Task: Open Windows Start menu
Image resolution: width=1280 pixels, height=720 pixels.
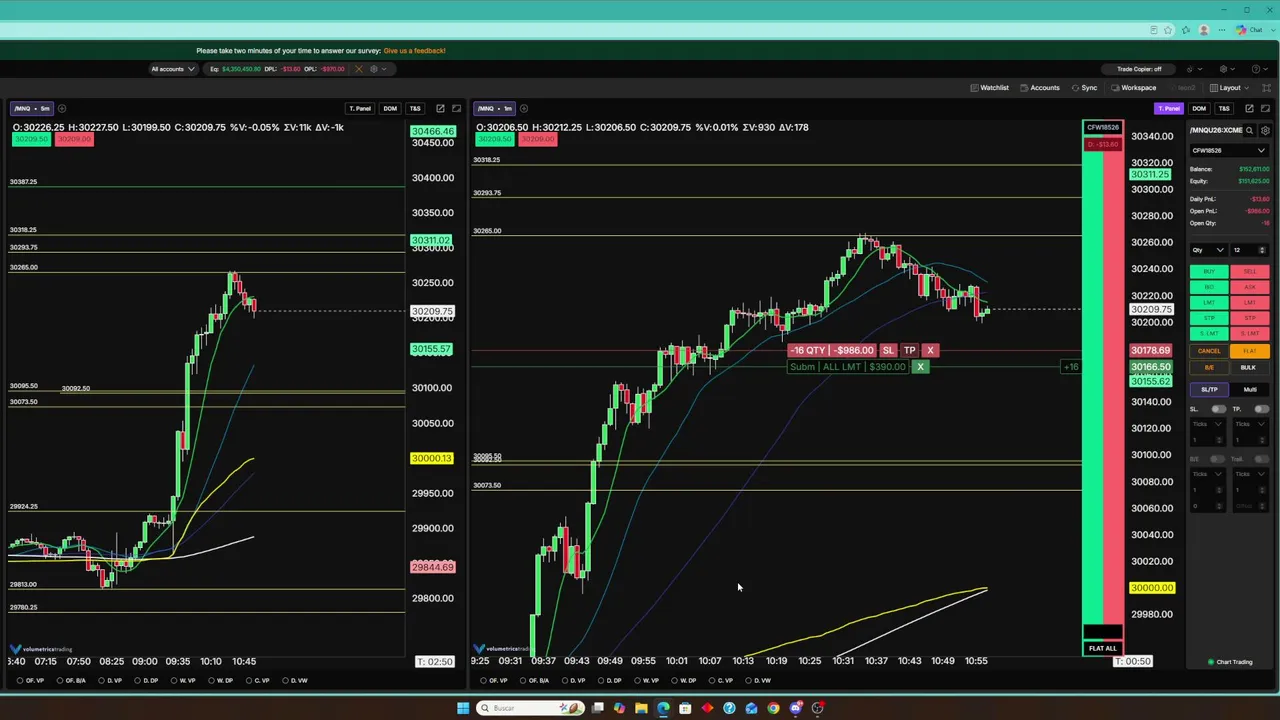Action: coord(463,708)
